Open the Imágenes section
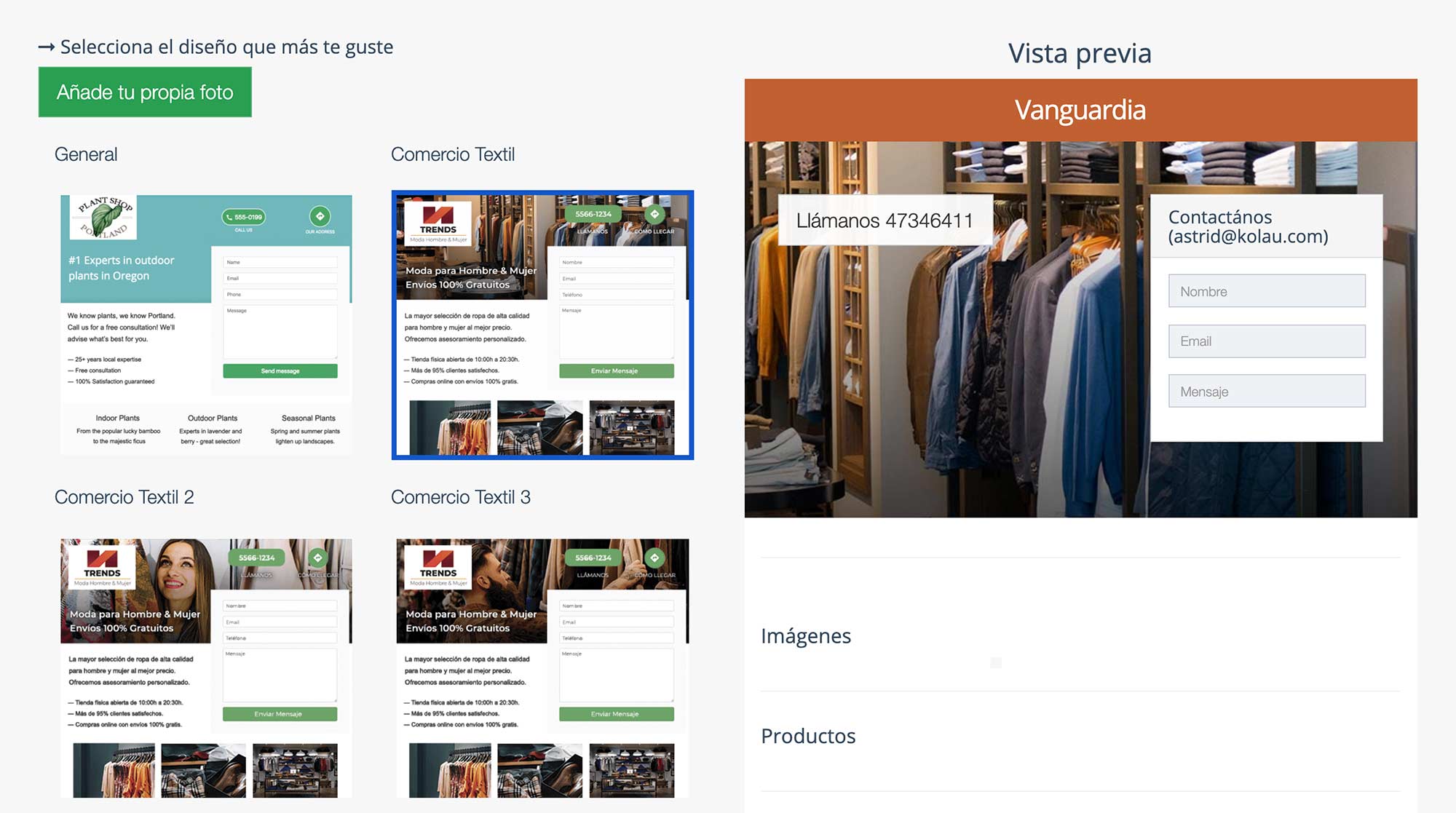Image resolution: width=1456 pixels, height=813 pixels. tap(806, 636)
